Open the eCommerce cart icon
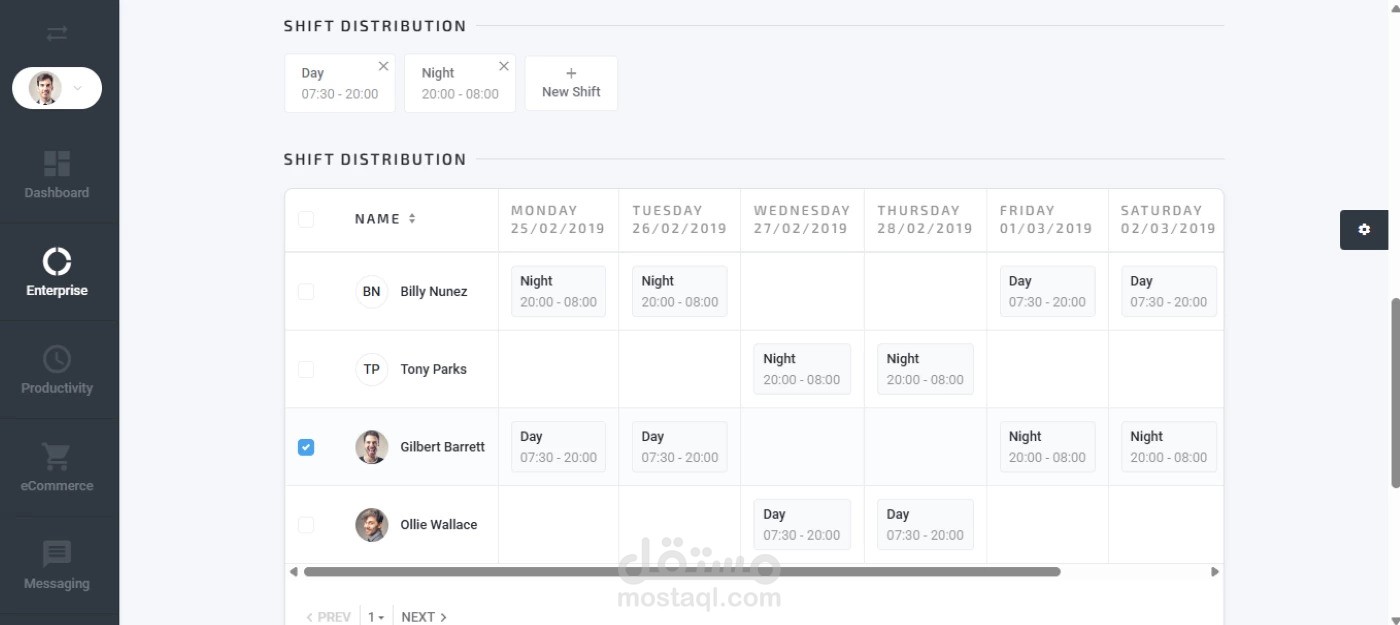Image resolution: width=1400 pixels, height=625 pixels. pos(57,457)
